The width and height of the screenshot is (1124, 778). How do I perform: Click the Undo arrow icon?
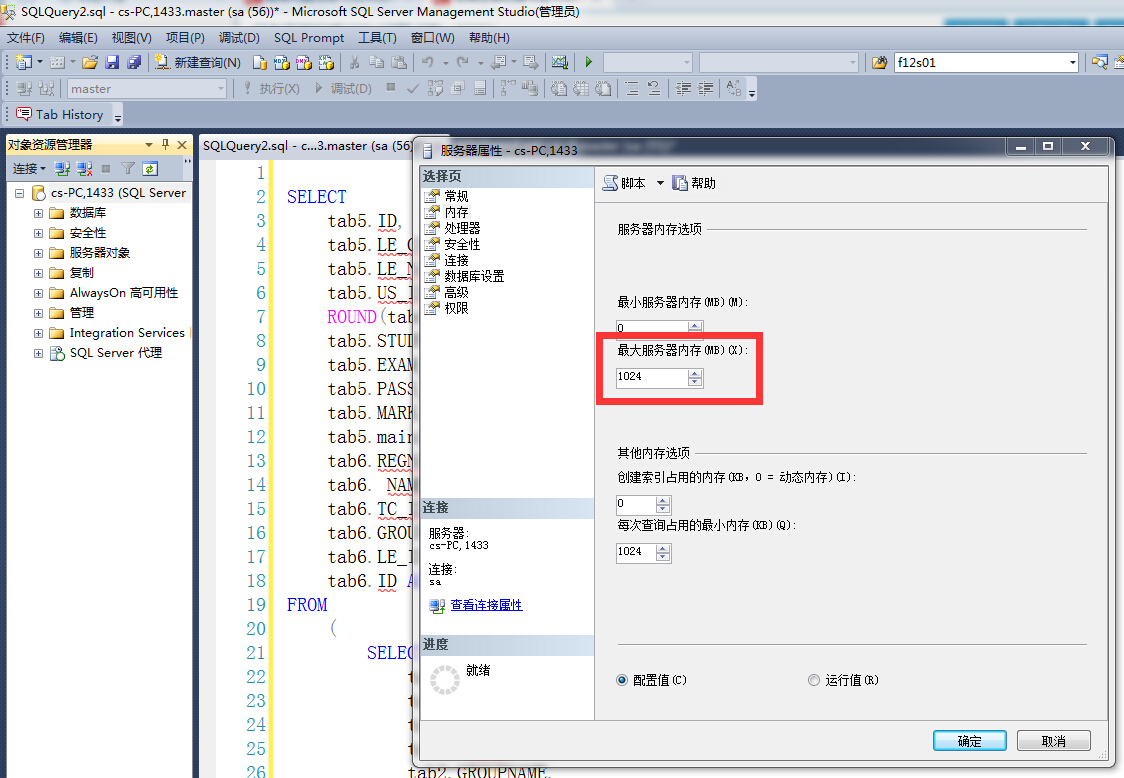coord(428,62)
